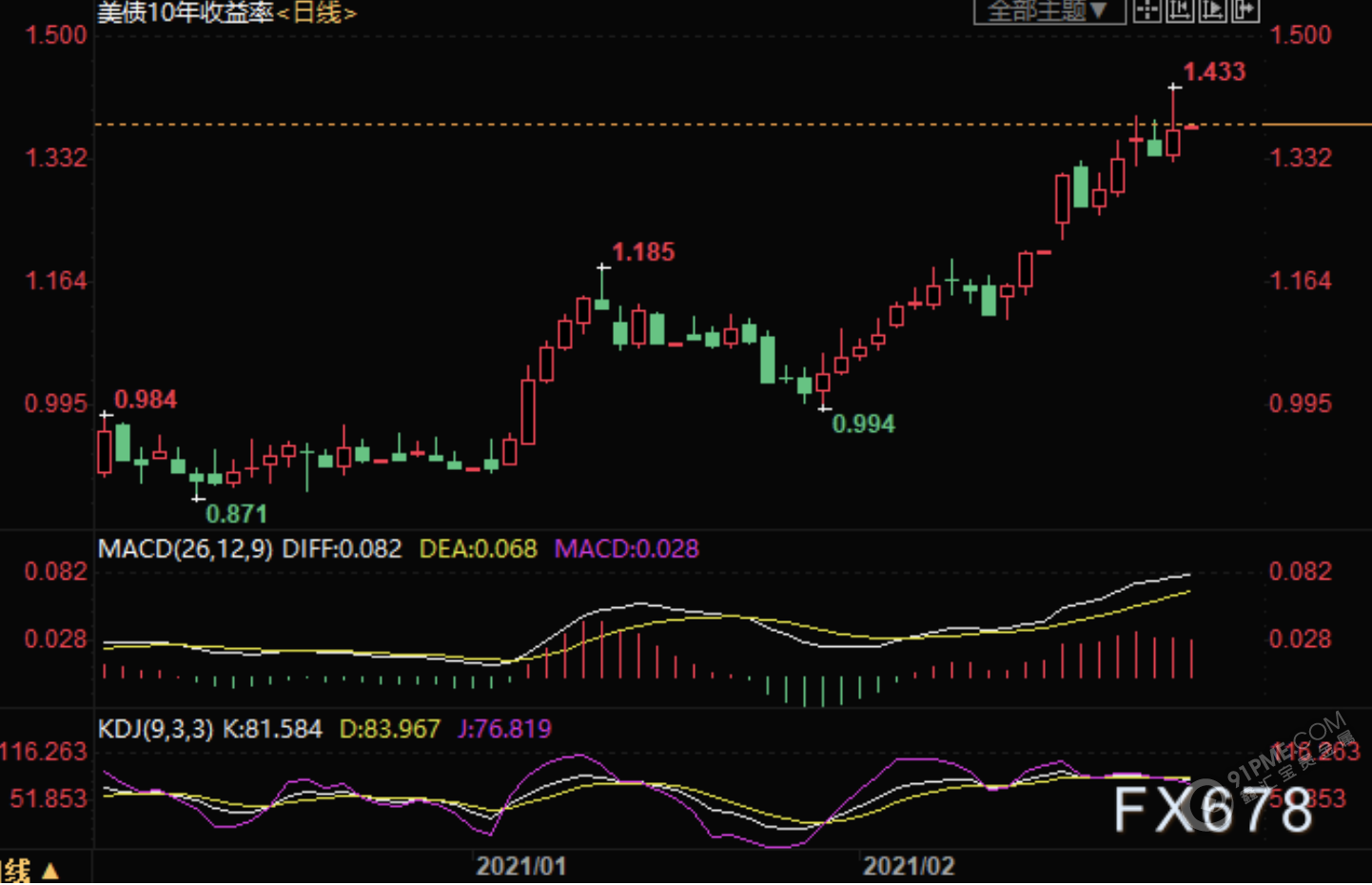This screenshot has height=885, width=1372.
Task: Click the MACD(26,12,9) indicator label
Action: [x=186, y=549]
